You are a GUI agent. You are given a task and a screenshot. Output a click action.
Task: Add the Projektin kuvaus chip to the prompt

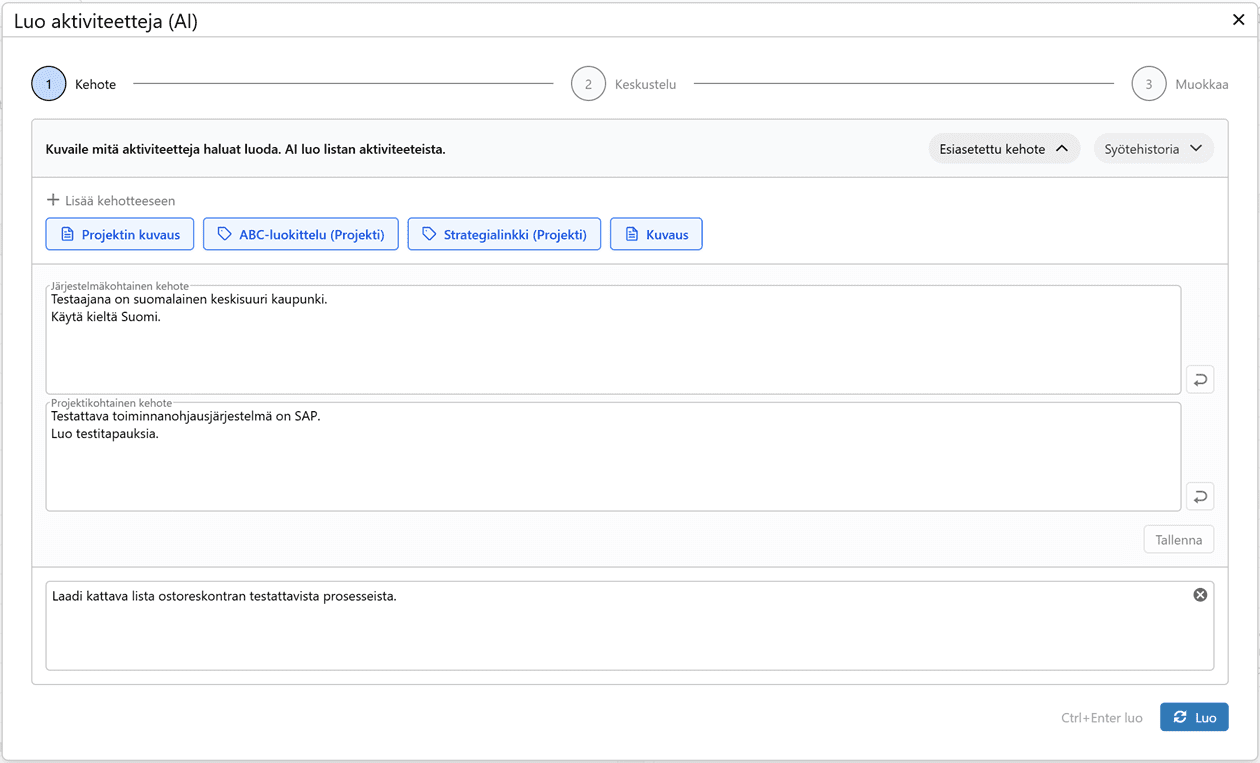tap(120, 234)
